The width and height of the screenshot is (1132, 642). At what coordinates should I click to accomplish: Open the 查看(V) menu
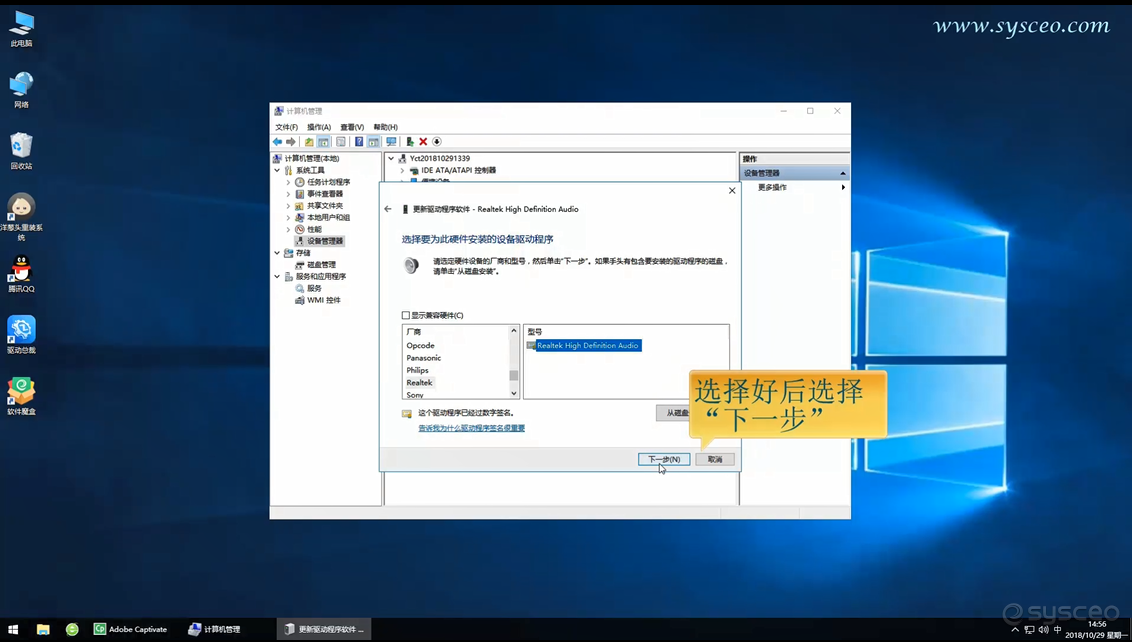click(x=352, y=127)
